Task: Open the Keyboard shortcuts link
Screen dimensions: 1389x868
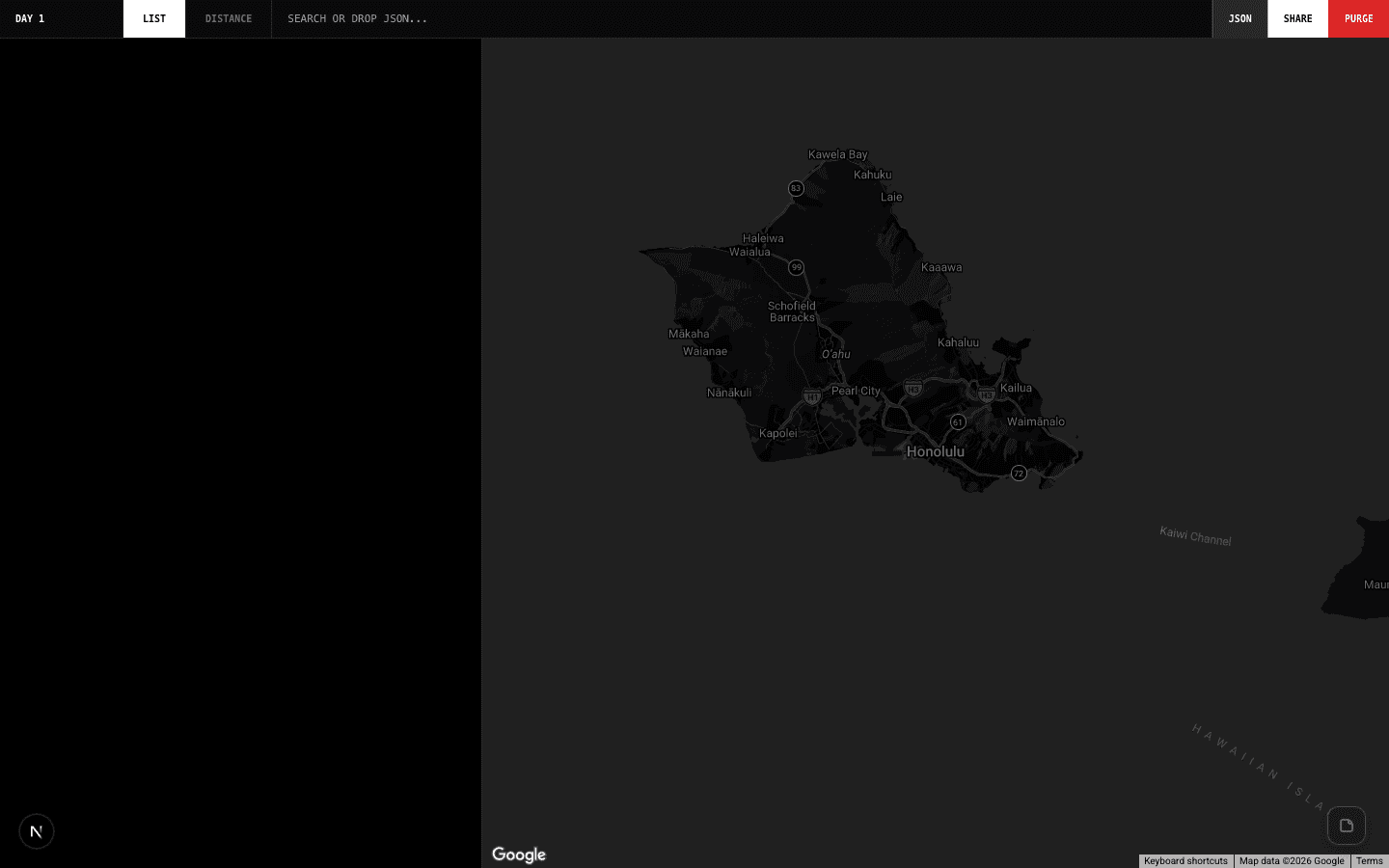Action: [1185, 861]
